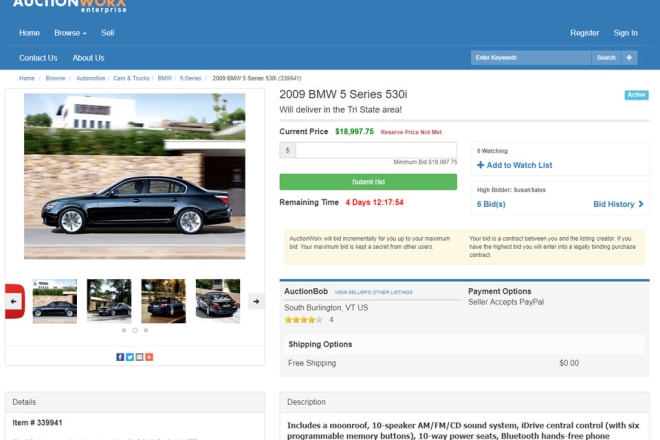The image size is (660, 440).
Task: Click the Description panel header
Action: [464, 402]
